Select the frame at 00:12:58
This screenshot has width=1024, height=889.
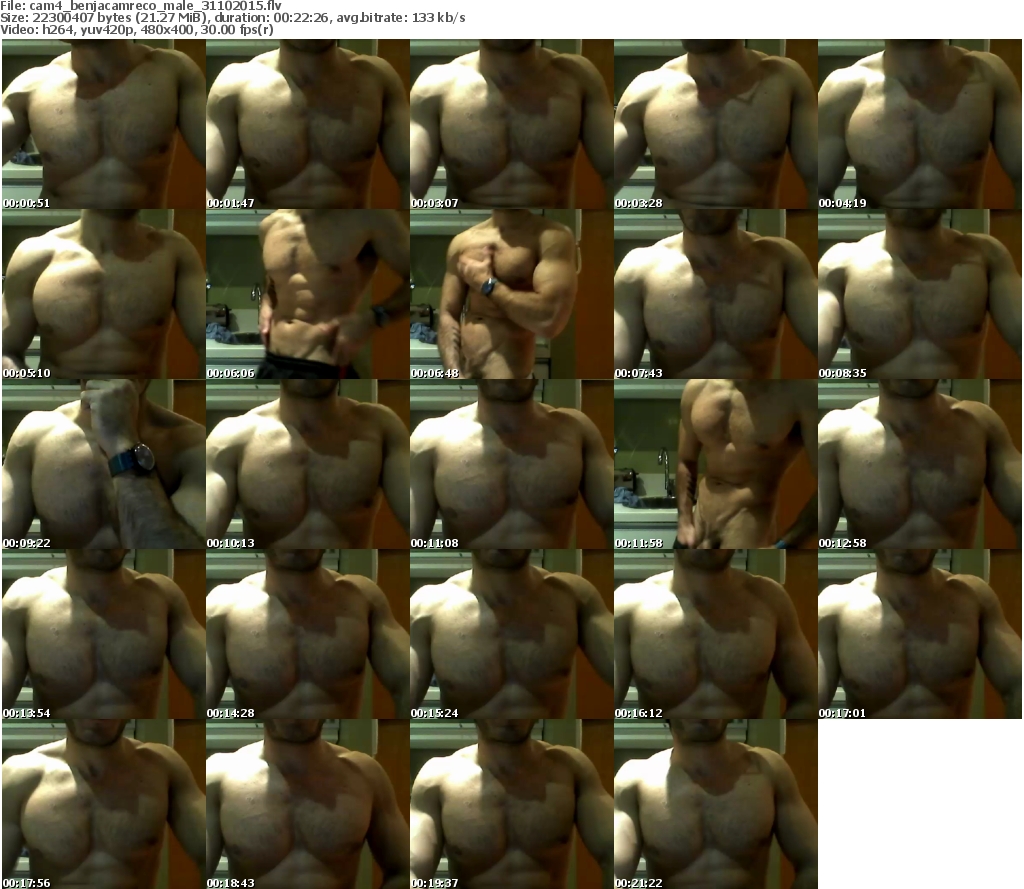tap(920, 464)
